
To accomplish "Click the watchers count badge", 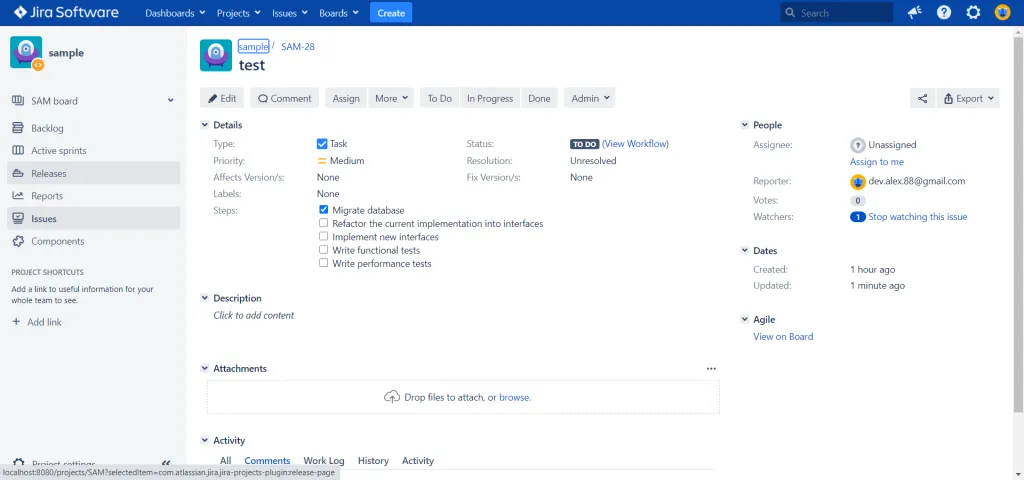I will click(857, 217).
